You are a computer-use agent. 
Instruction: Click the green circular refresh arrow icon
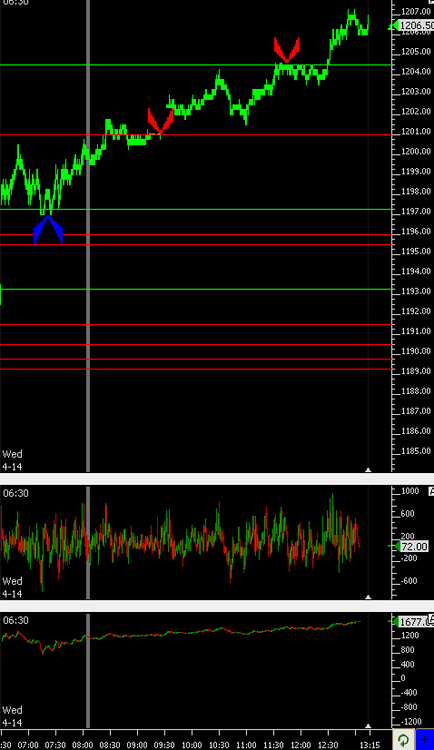click(403, 740)
